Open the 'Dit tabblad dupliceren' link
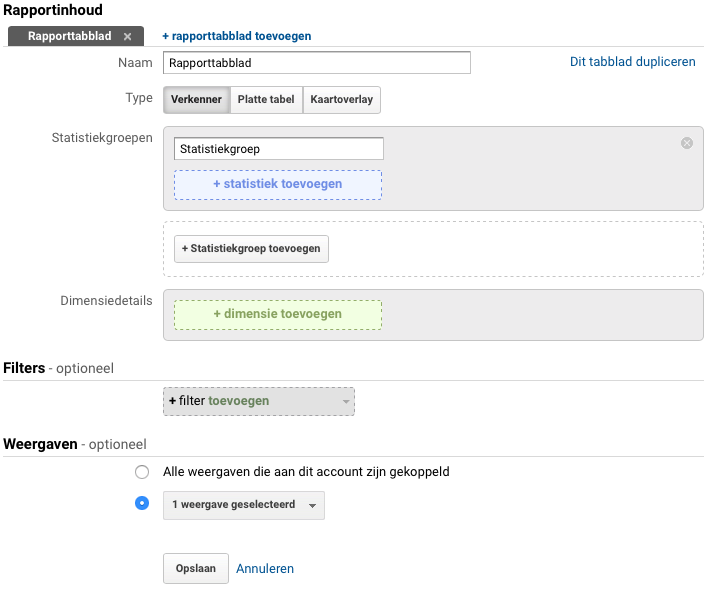 point(632,62)
